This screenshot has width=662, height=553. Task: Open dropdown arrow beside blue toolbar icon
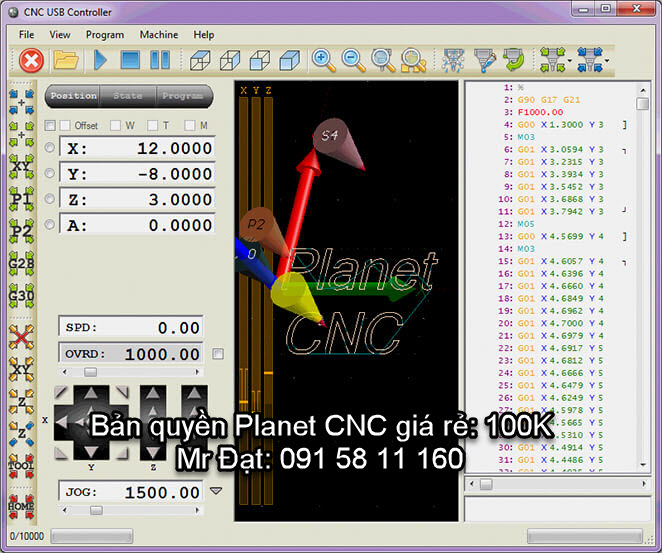click(x=607, y=61)
